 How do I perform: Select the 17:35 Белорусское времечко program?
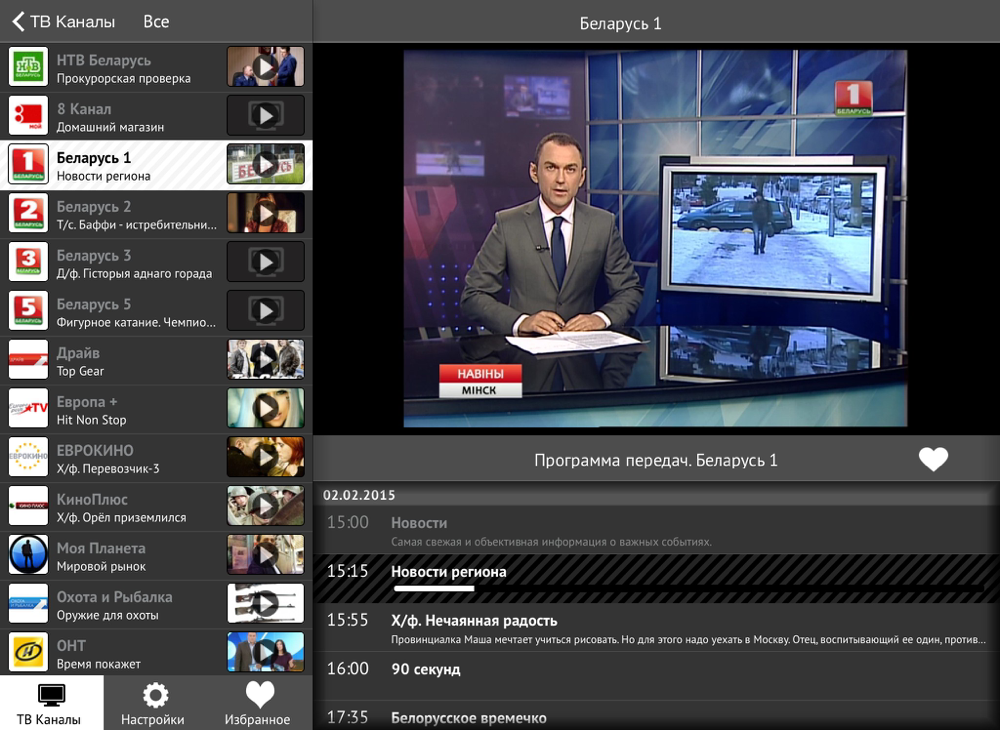[656, 717]
